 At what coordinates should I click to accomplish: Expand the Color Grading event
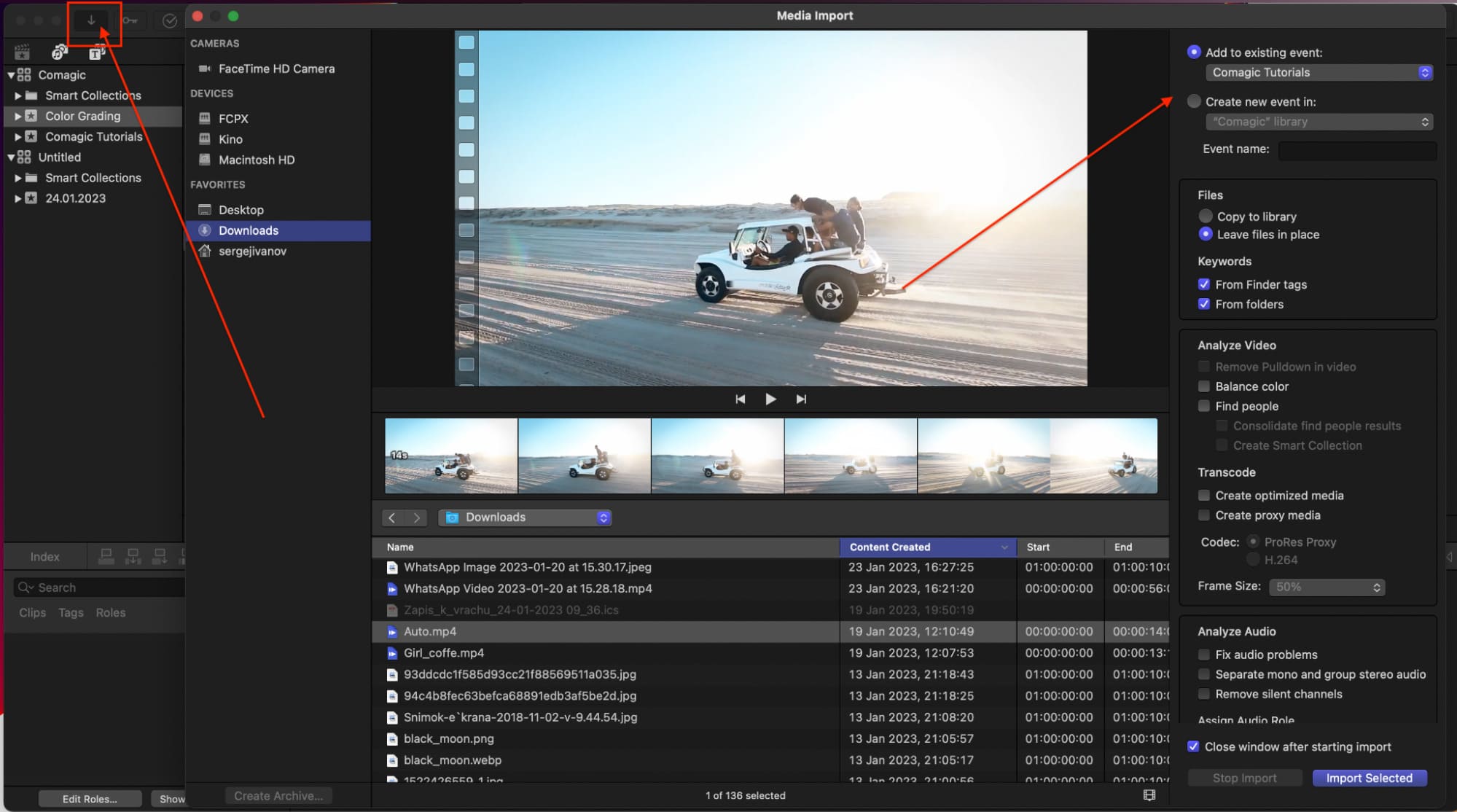coord(18,116)
